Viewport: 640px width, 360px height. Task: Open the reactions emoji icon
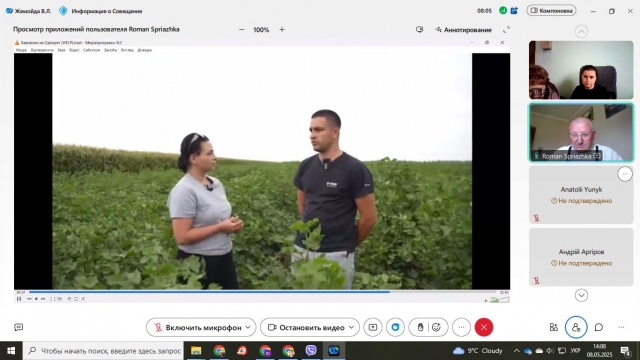[x=436, y=327]
